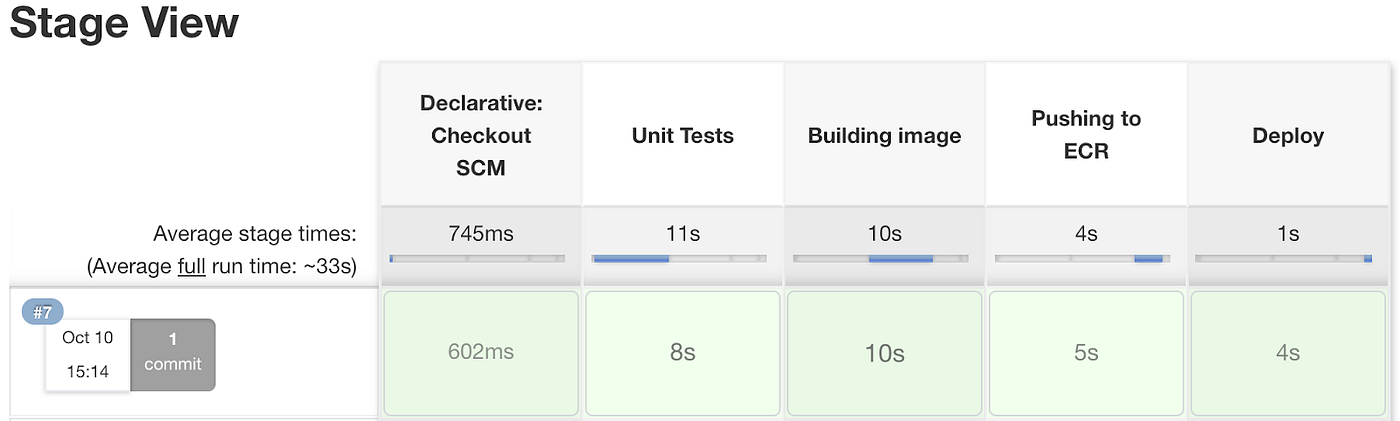Click the Checkout SCM average time bar
Screen dimensions: 1400x421
point(477,258)
